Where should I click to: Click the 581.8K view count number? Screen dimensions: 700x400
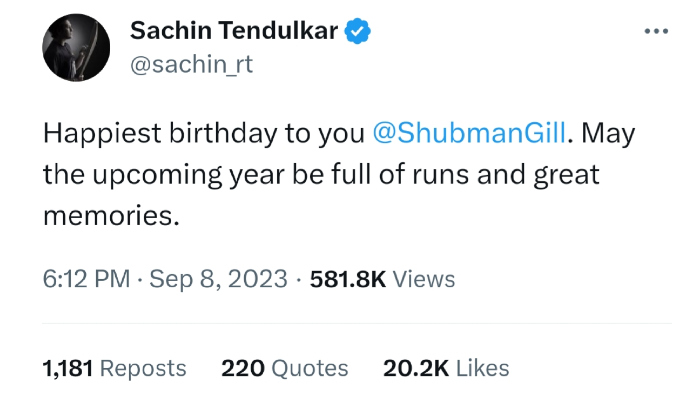[348, 279]
